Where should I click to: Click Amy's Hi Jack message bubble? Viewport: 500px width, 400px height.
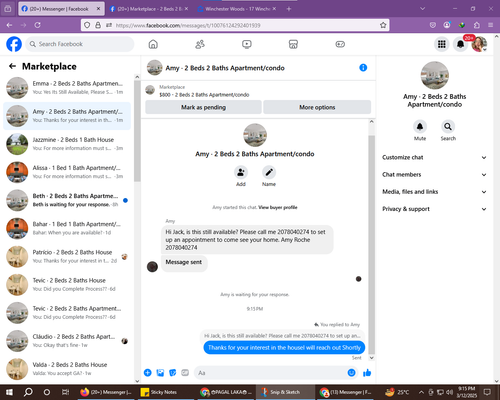(x=247, y=240)
